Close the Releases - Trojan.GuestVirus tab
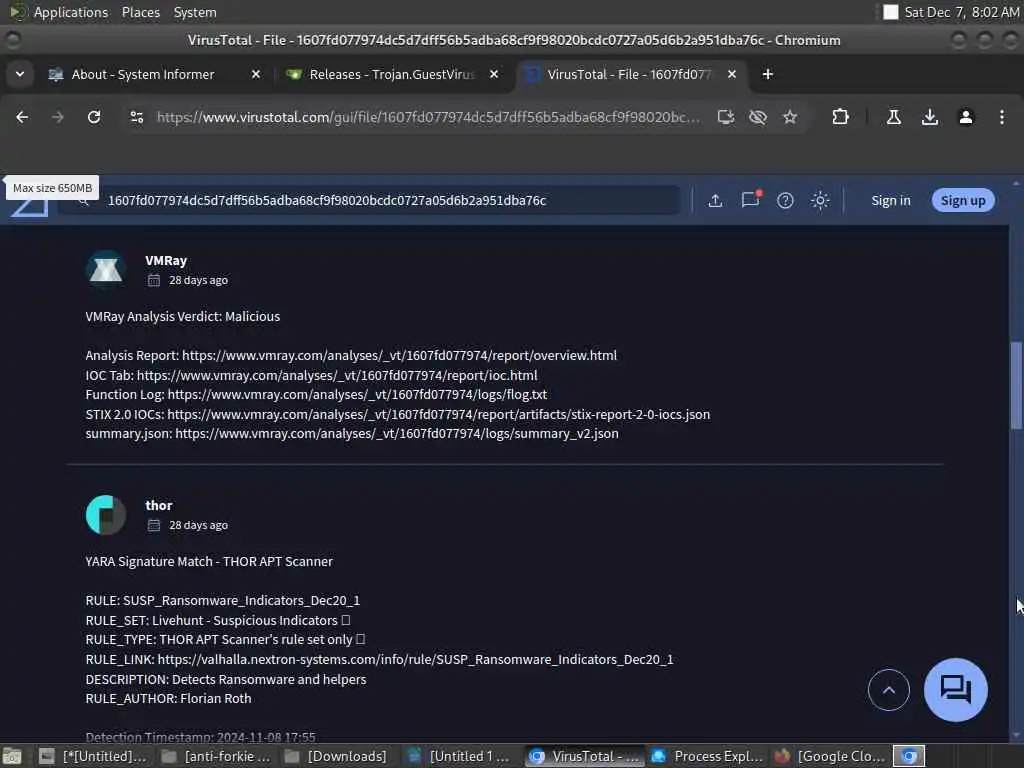The image size is (1024, 768). [x=494, y=74]
